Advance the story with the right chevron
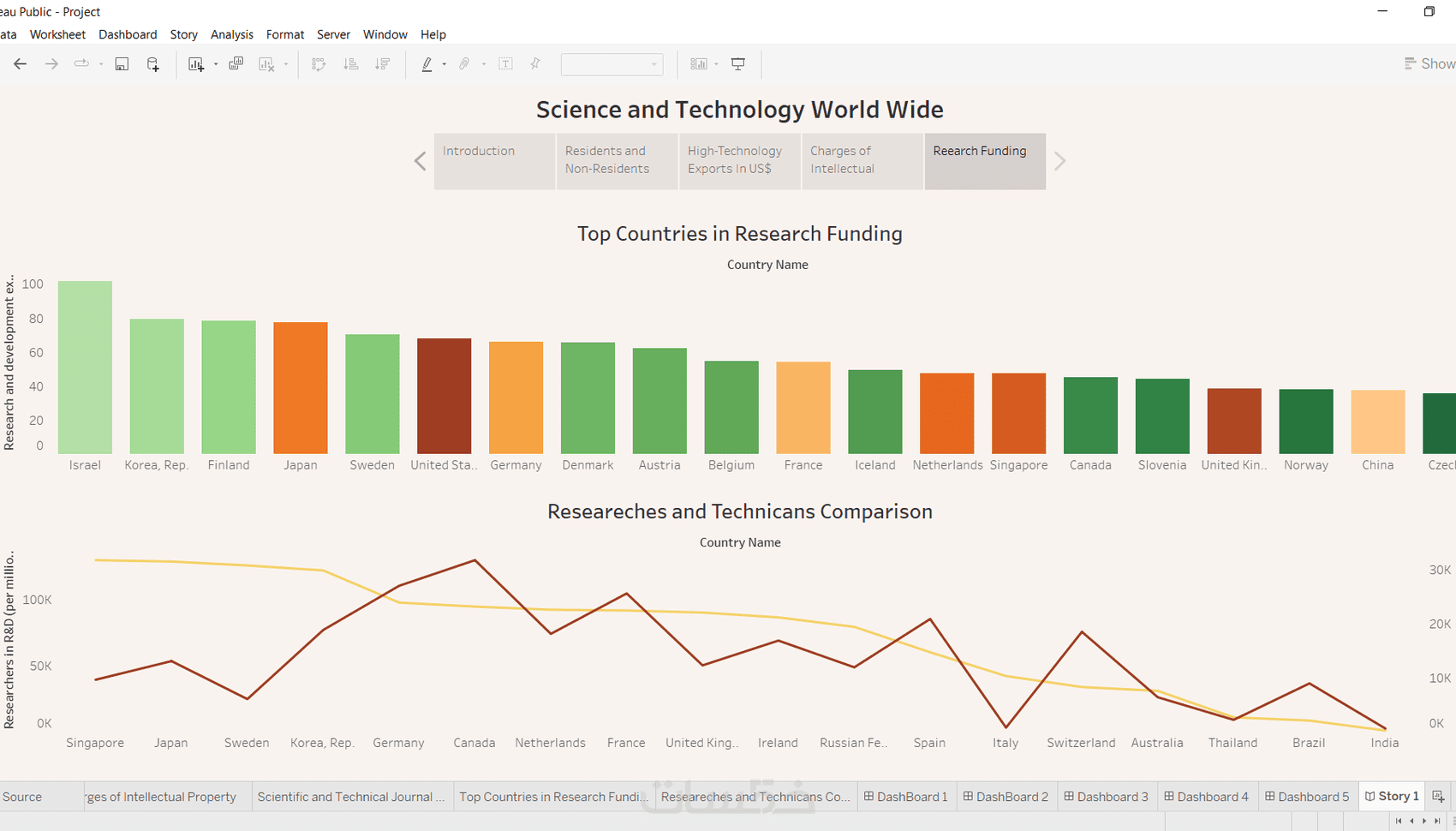This screenshot has height=831, width=1456. coord(1060,161)
